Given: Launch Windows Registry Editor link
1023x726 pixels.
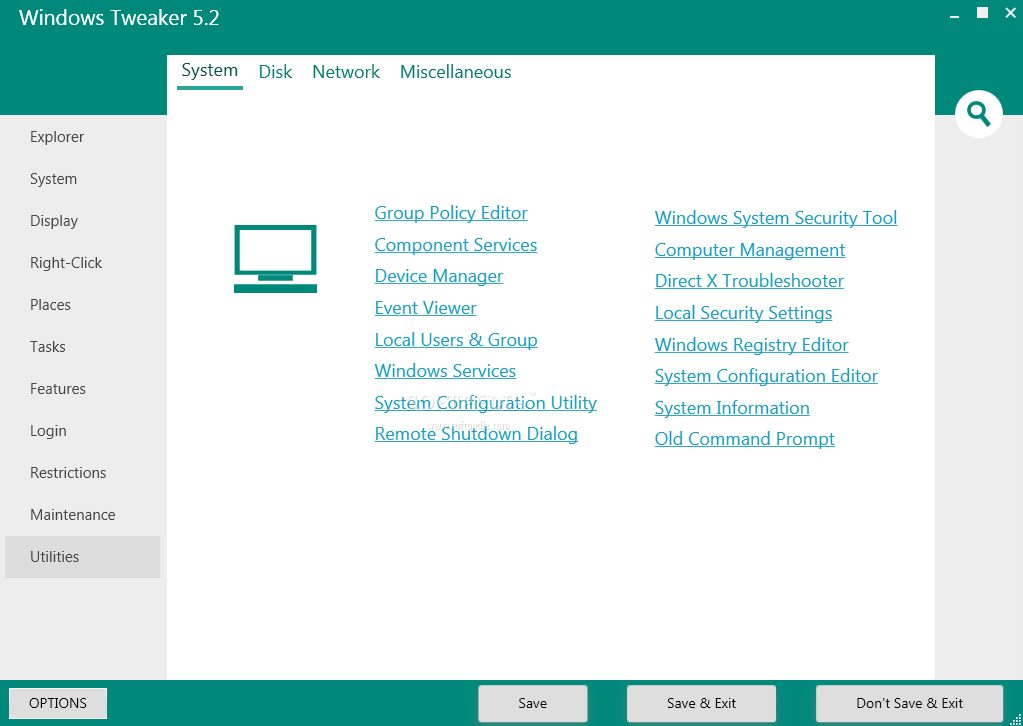Looking at the screenshot, I should pyautogui.click(x=752, y=345).
